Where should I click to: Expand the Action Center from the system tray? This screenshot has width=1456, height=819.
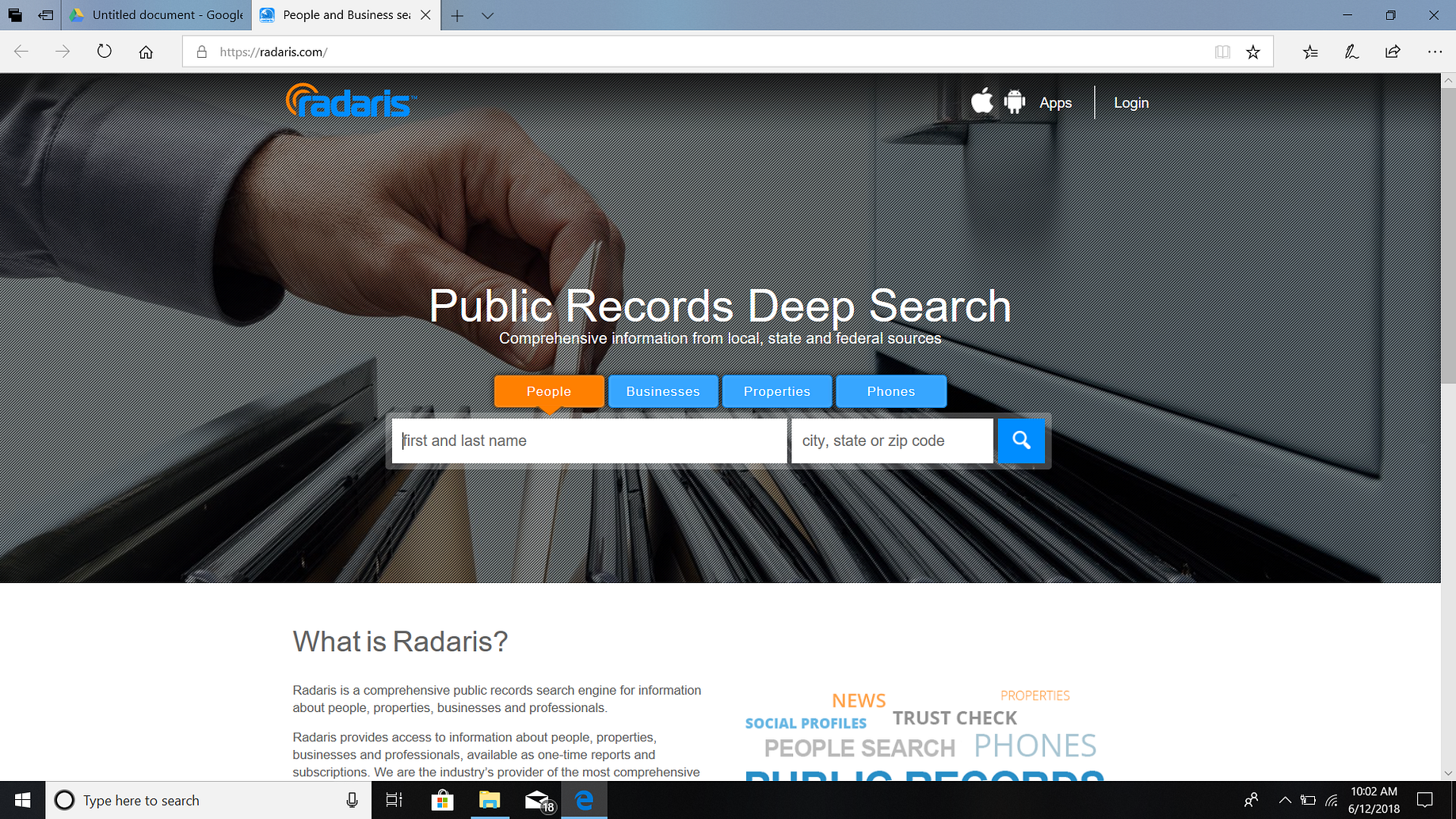click(1424, 799)
